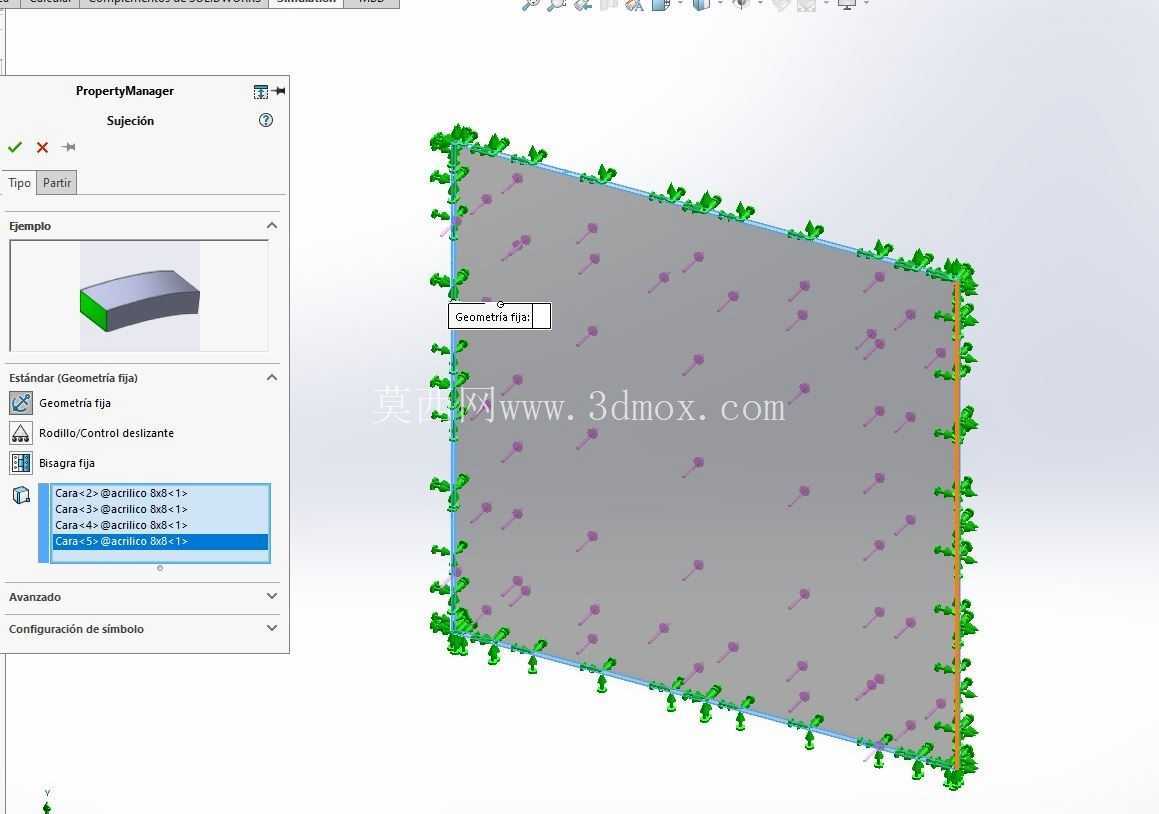Select the Bisagra fija fixture icon

coord(21,463)
